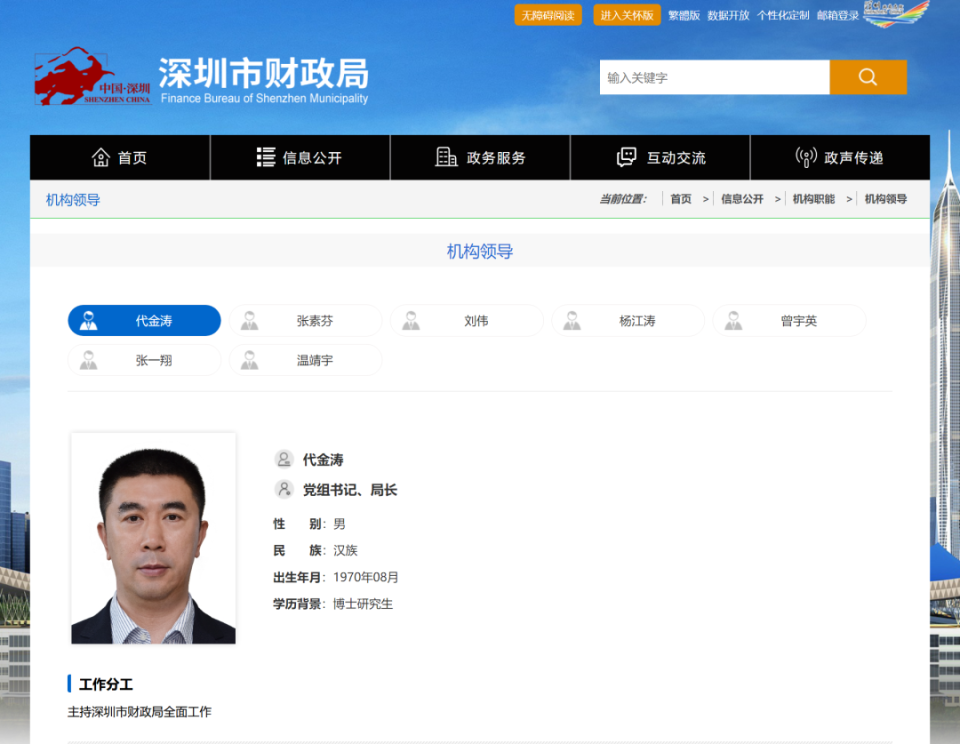Screen dimensions: 960x744
Task: Click the orange magnifier search icon
Action: coord(868,77)
